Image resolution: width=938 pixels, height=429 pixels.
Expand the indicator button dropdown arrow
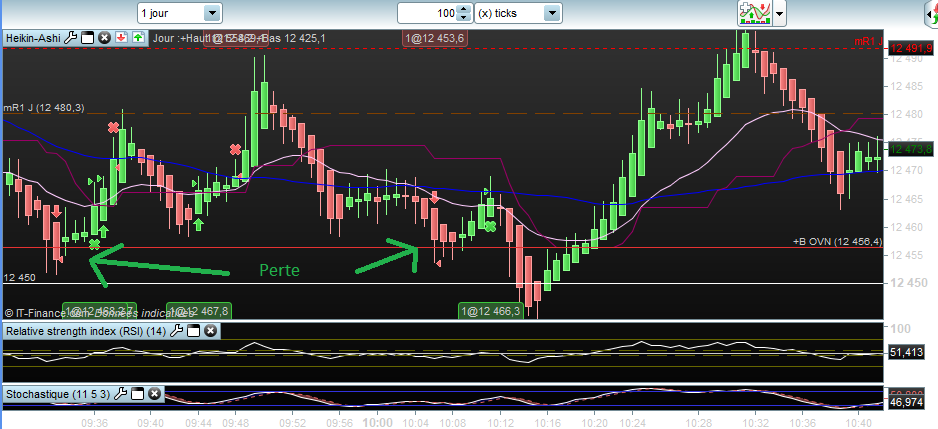(779, 13)
